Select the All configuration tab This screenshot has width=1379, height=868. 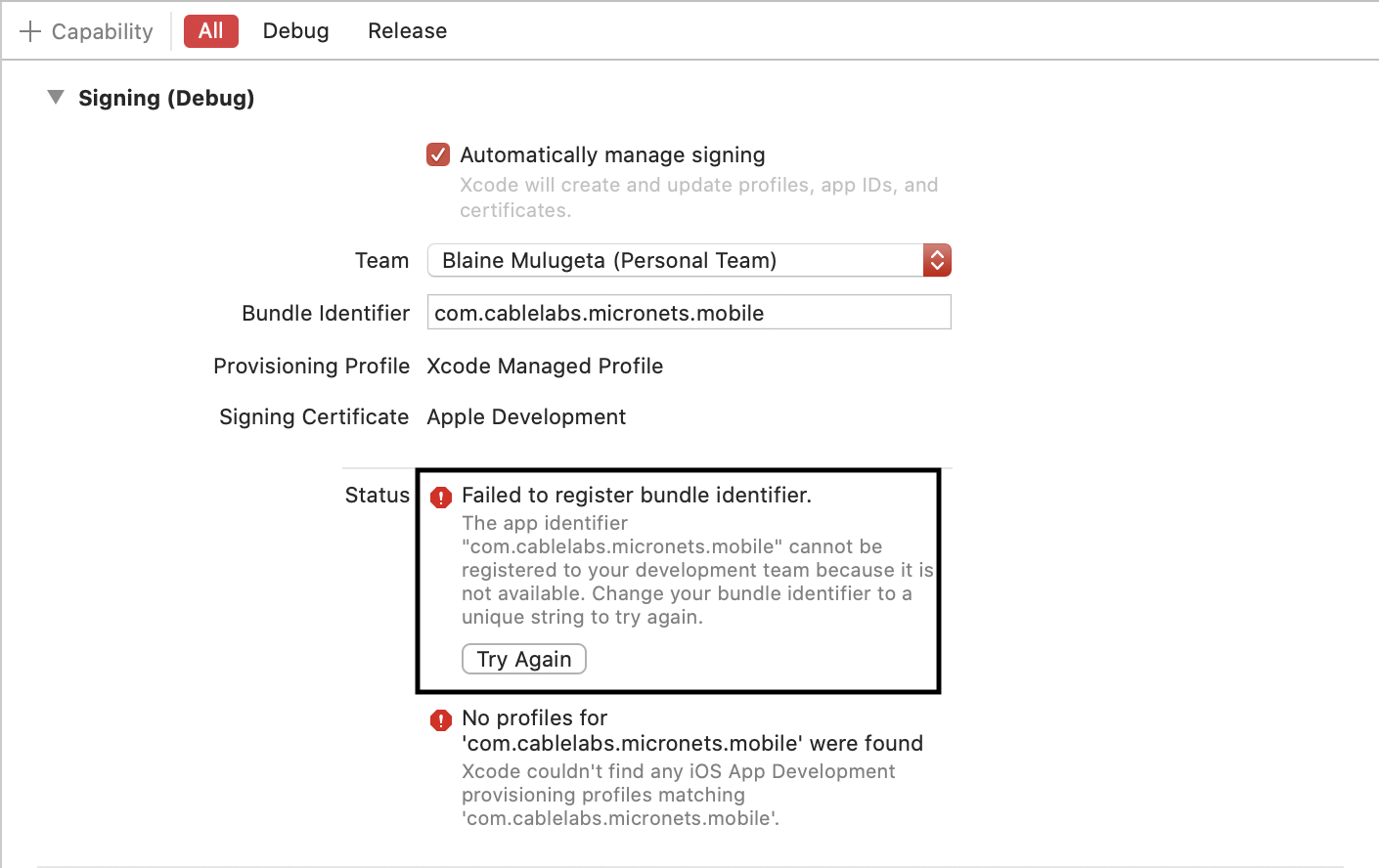coord(211,30)
